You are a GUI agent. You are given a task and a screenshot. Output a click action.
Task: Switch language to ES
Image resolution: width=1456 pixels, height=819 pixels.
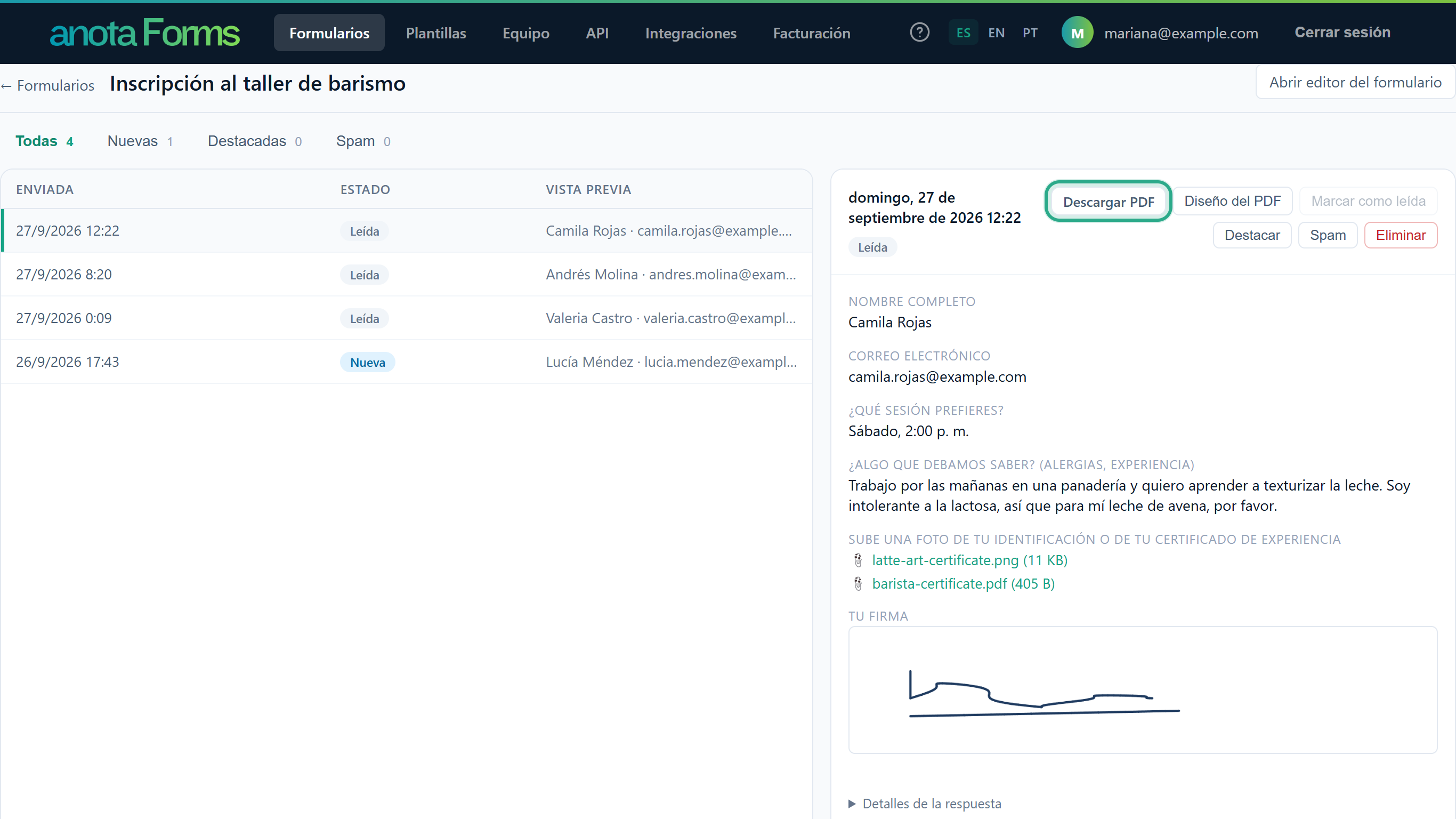(x=963, y=33)
